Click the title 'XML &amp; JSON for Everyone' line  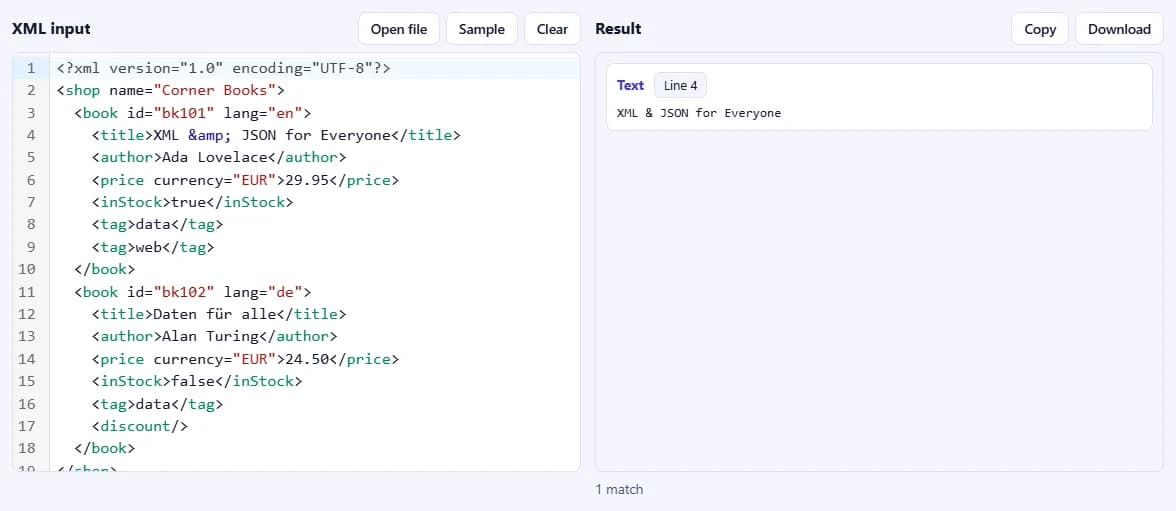coord(276,135)
